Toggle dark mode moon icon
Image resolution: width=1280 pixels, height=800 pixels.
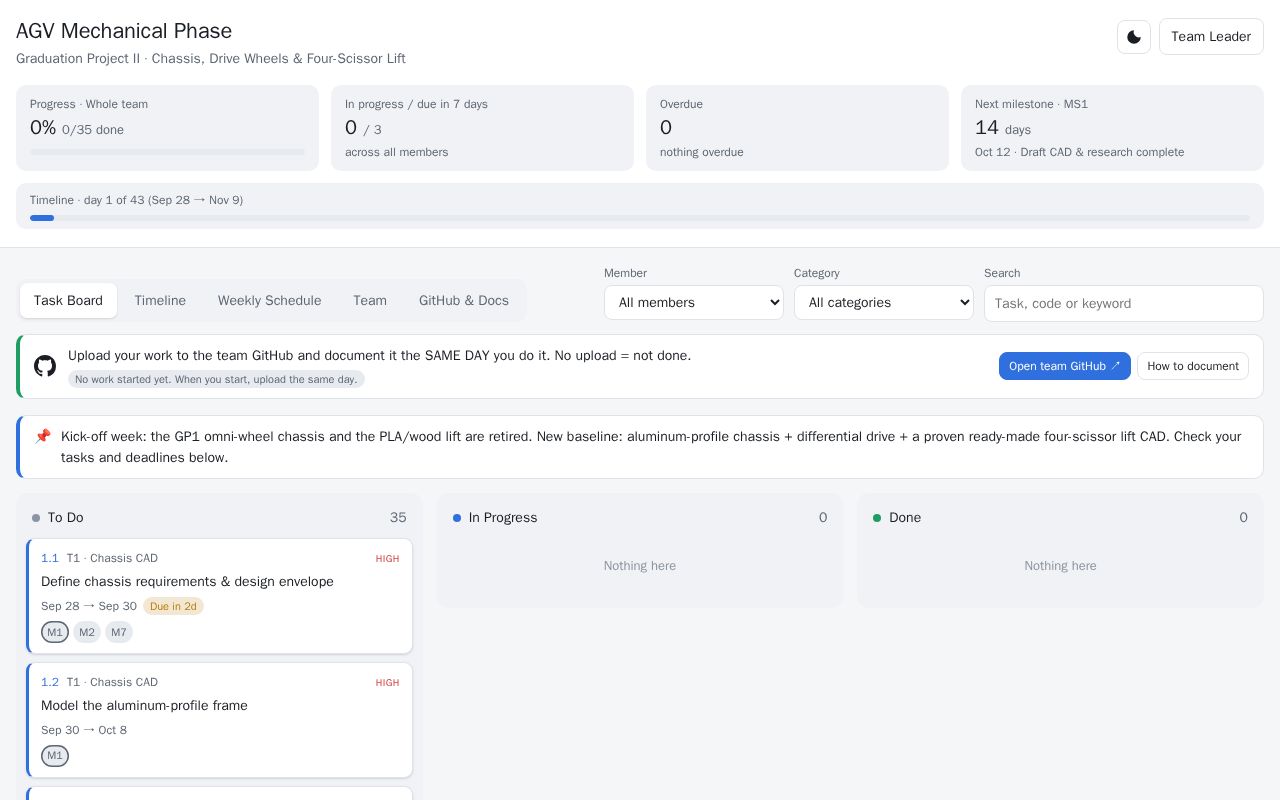1134,37
